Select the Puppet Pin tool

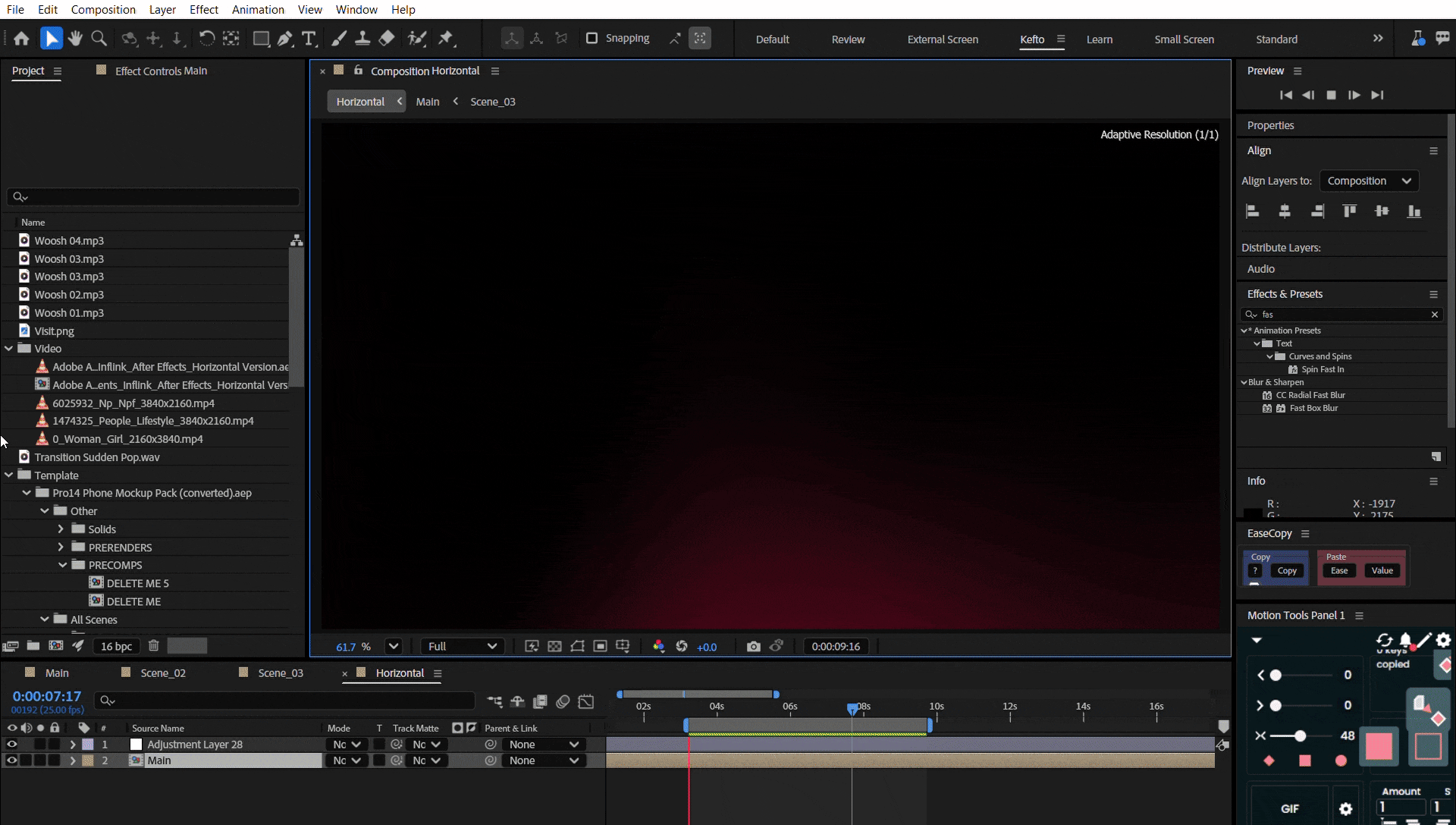[x=446, y=39]
